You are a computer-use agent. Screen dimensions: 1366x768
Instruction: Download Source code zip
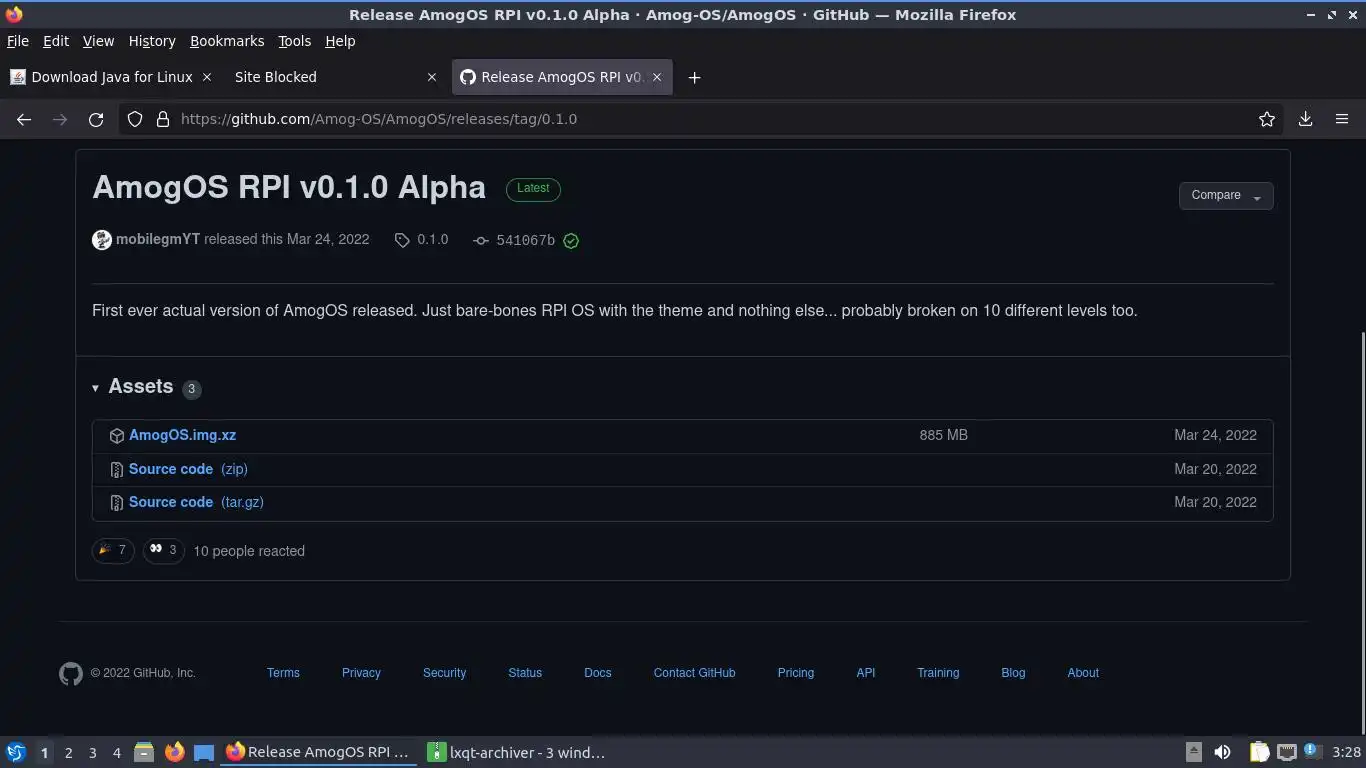pos(188,469)
